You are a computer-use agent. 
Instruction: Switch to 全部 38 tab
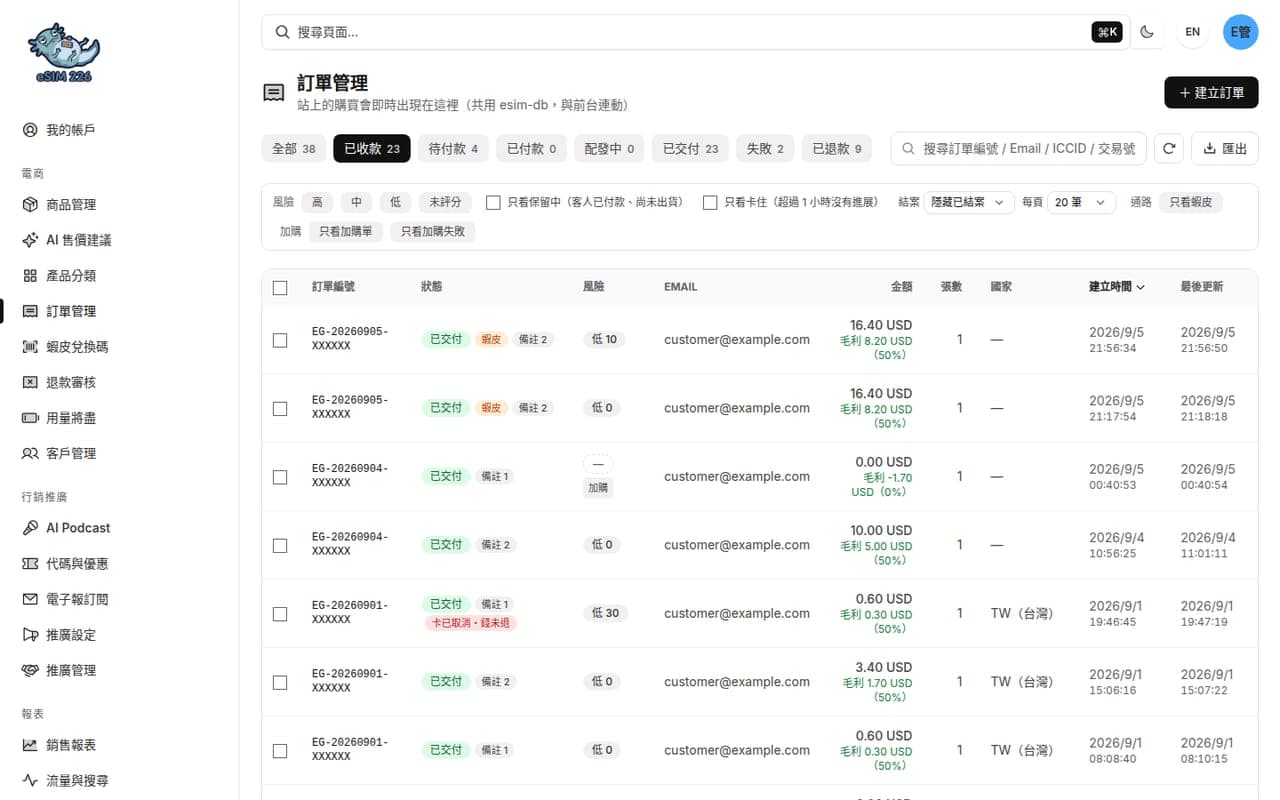pos(294,149)
